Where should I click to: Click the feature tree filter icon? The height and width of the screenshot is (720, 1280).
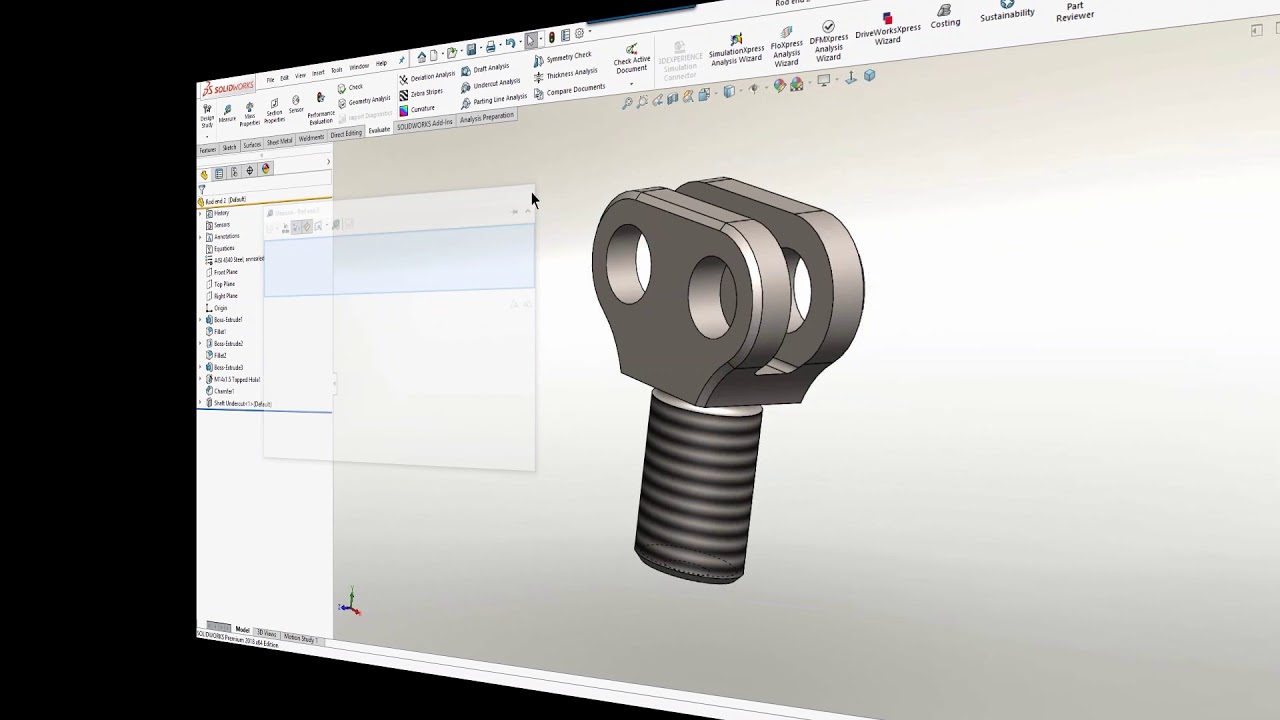pyautogui.click(x=202, y=189)
